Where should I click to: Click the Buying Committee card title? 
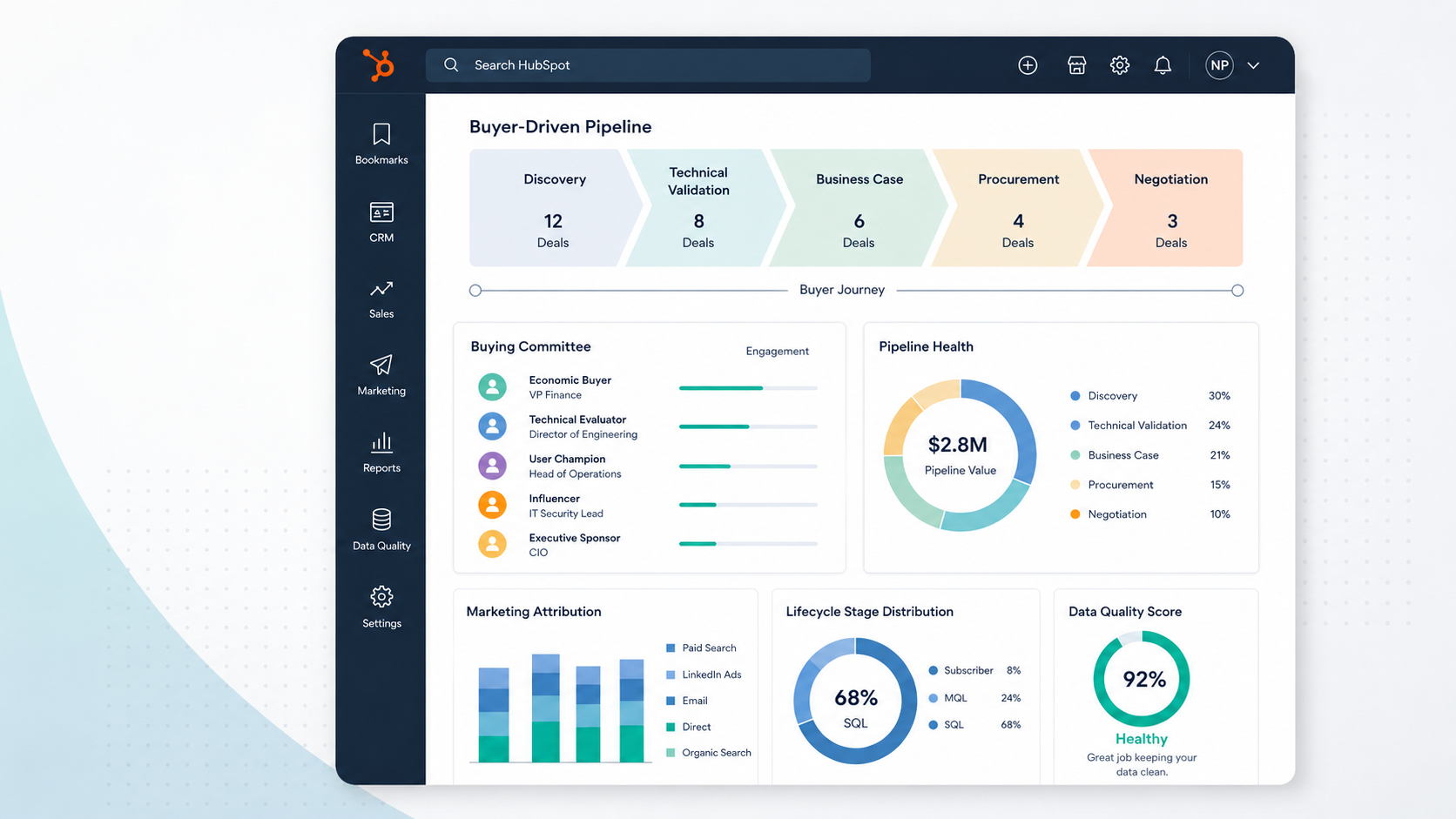530,346
